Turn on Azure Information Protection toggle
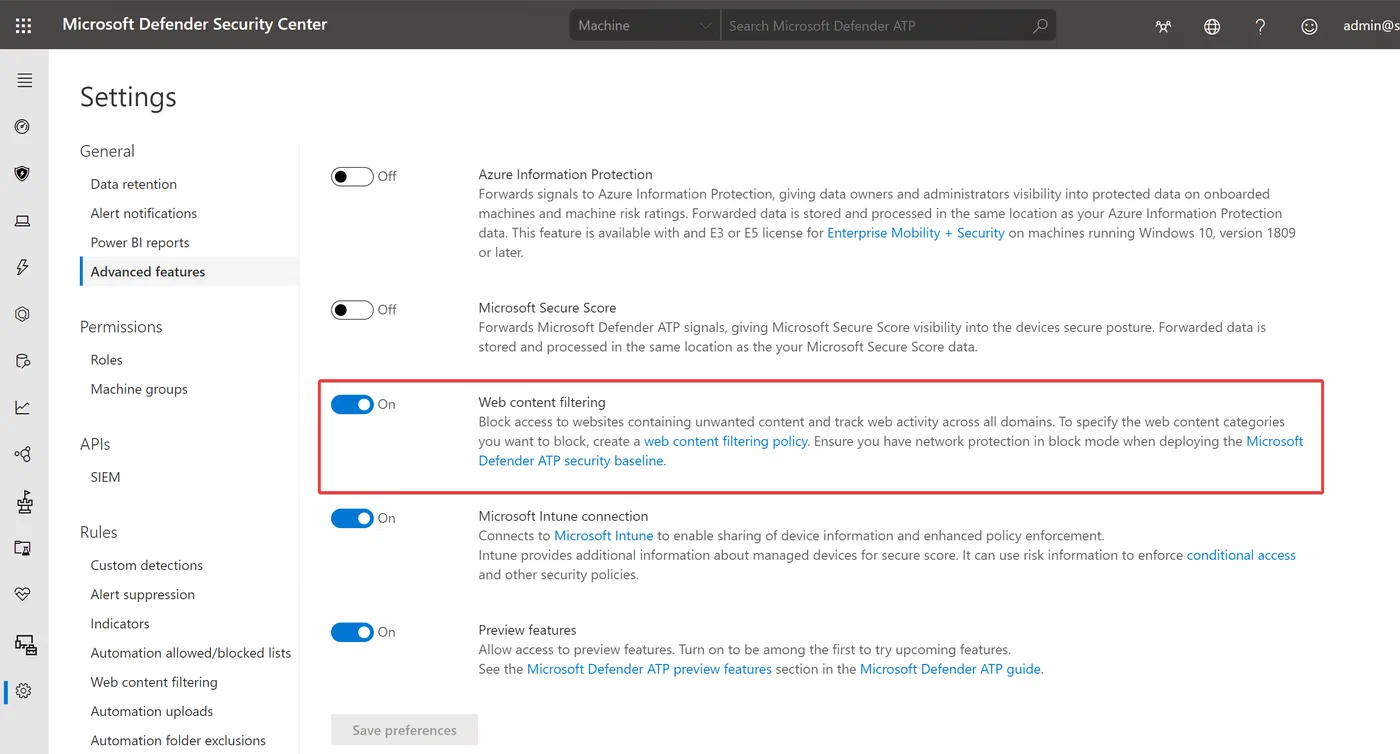 pyautogui.click(x=352, y=176)
